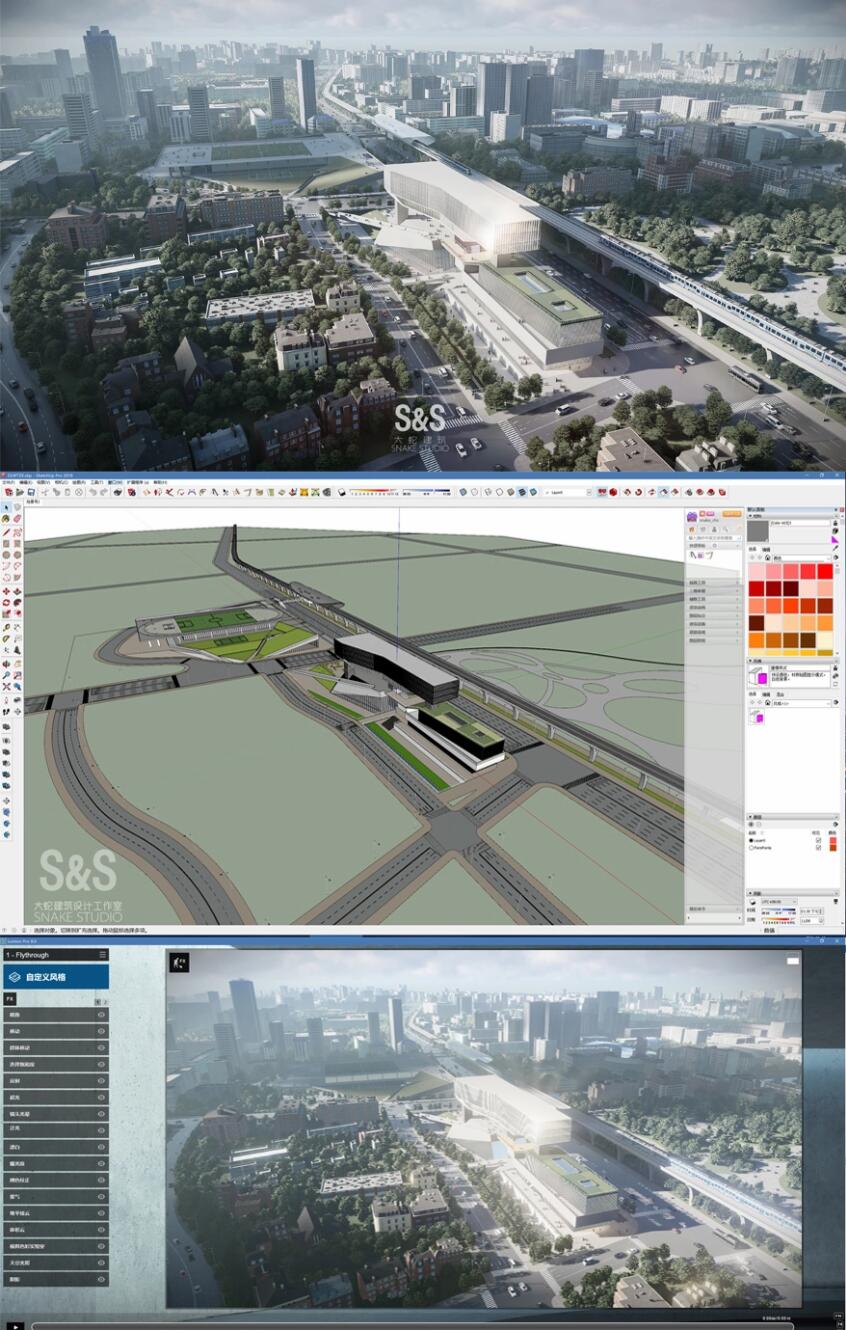This screenshot has width=846, height=1330.
Task: Open the 地平线云 effect row in Lumion
Action: click(x=56, y=1213)
